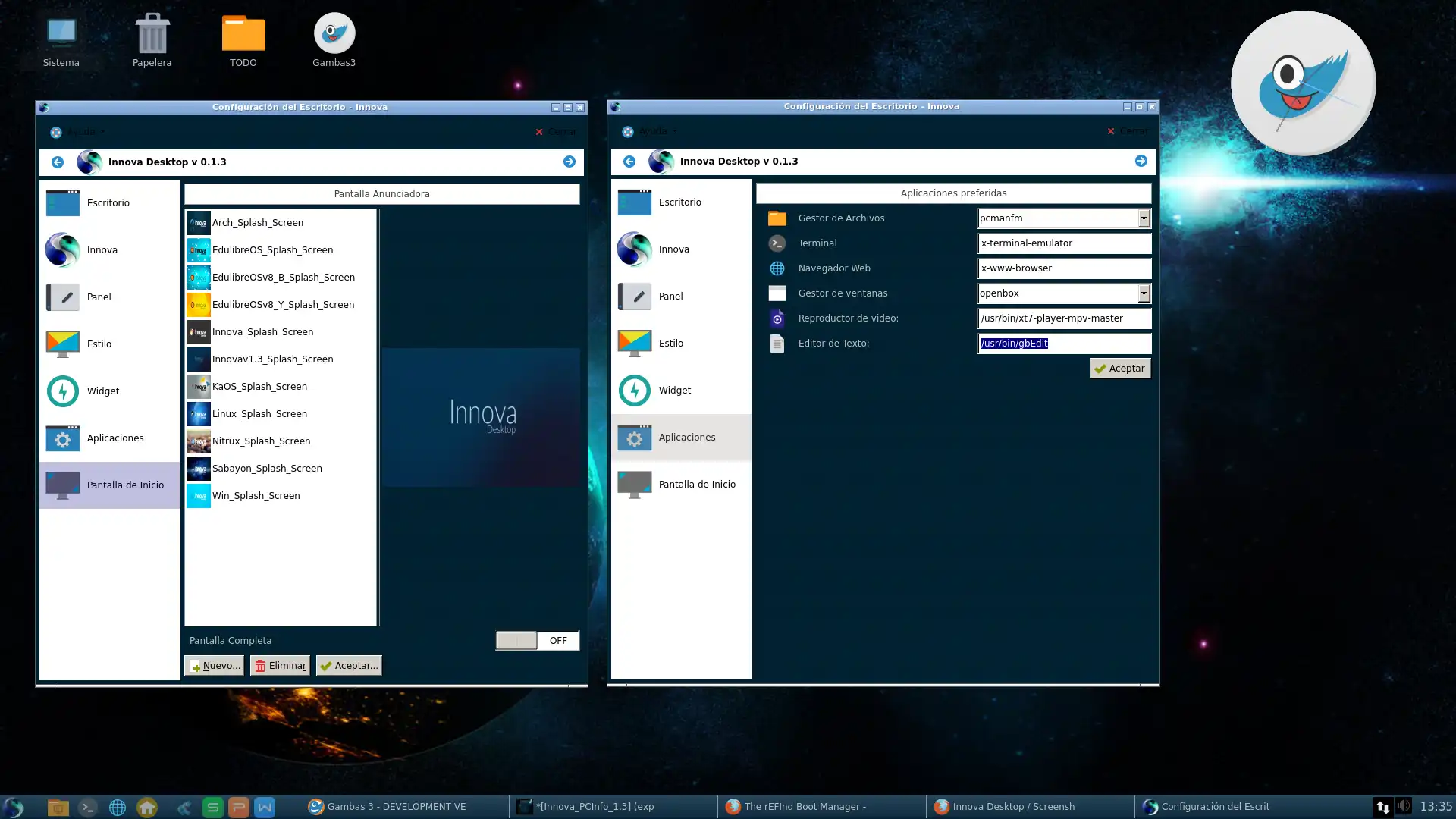Open Estilo section in left window sidebar
Image resolution: width=1456 pixels, height=819 pixels.
[x=99, y=344]
